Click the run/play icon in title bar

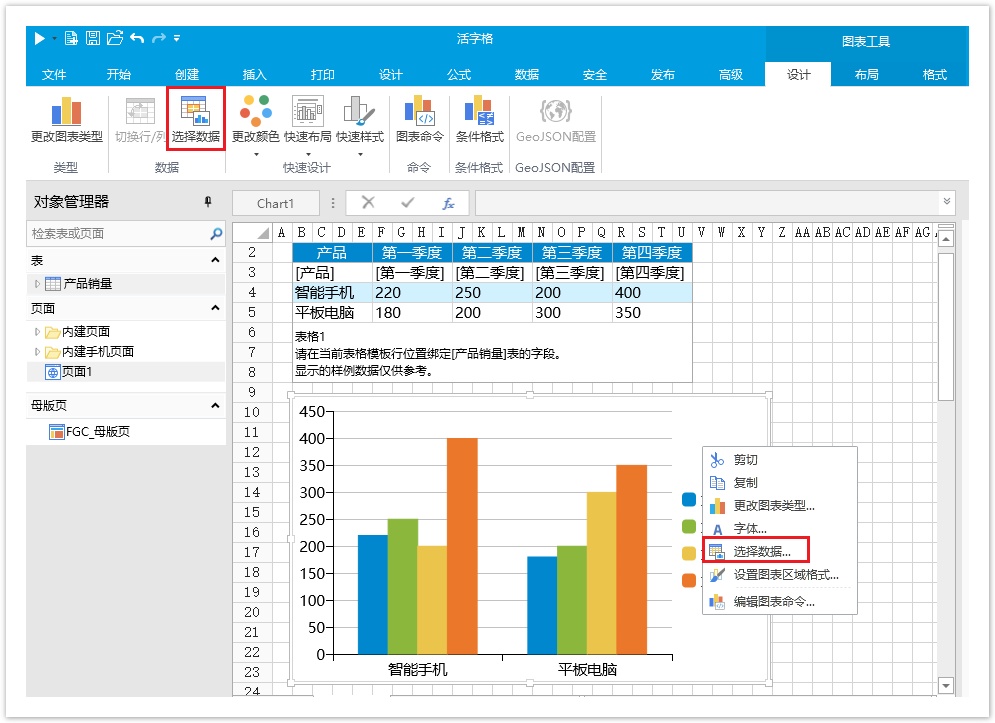[39, 39]
